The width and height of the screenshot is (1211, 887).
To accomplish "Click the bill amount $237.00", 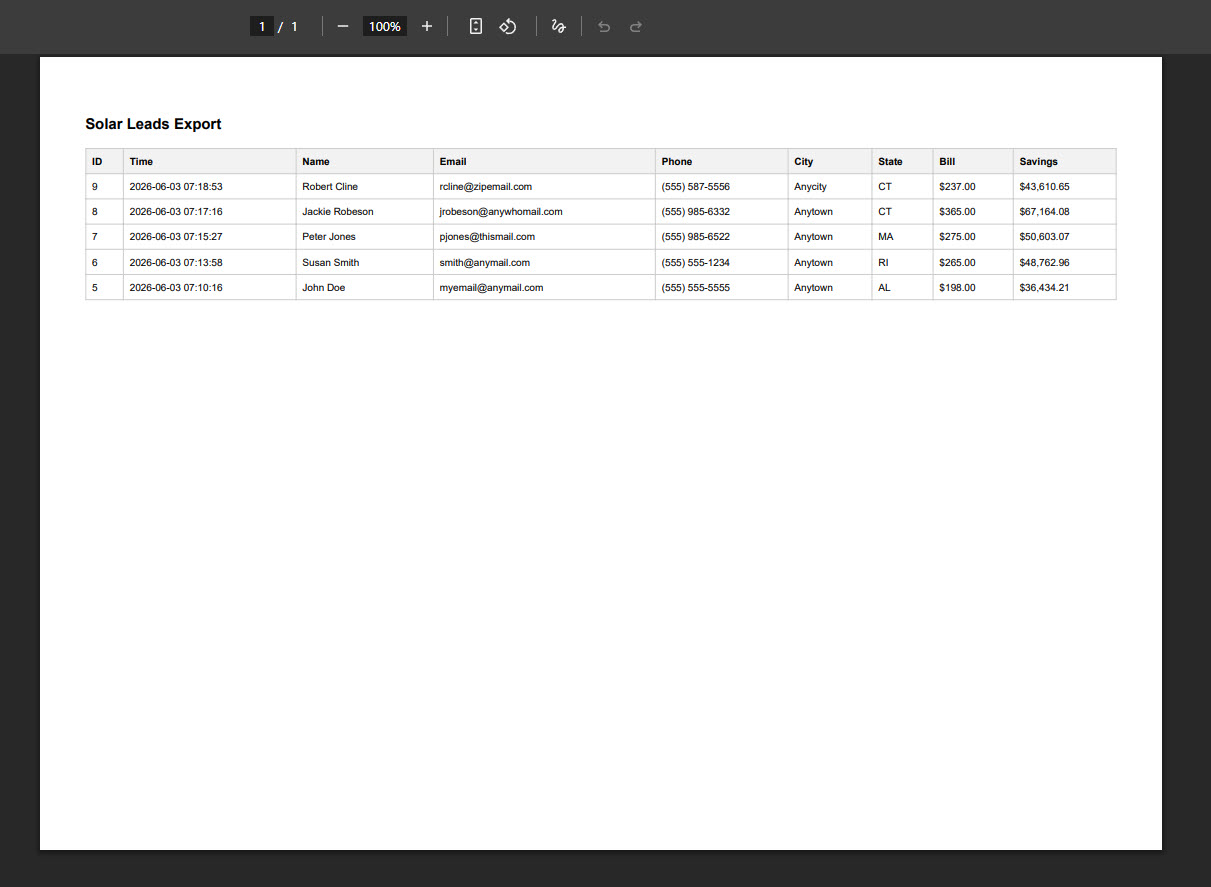I will tap(957, 186).
